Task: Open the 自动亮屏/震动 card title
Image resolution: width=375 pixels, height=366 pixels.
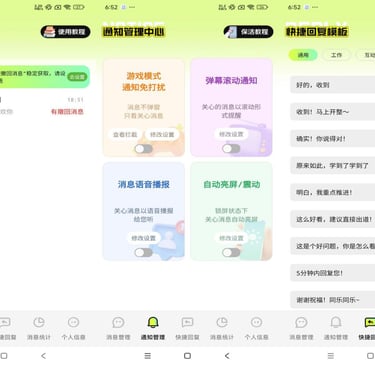Action: [232, 184]
